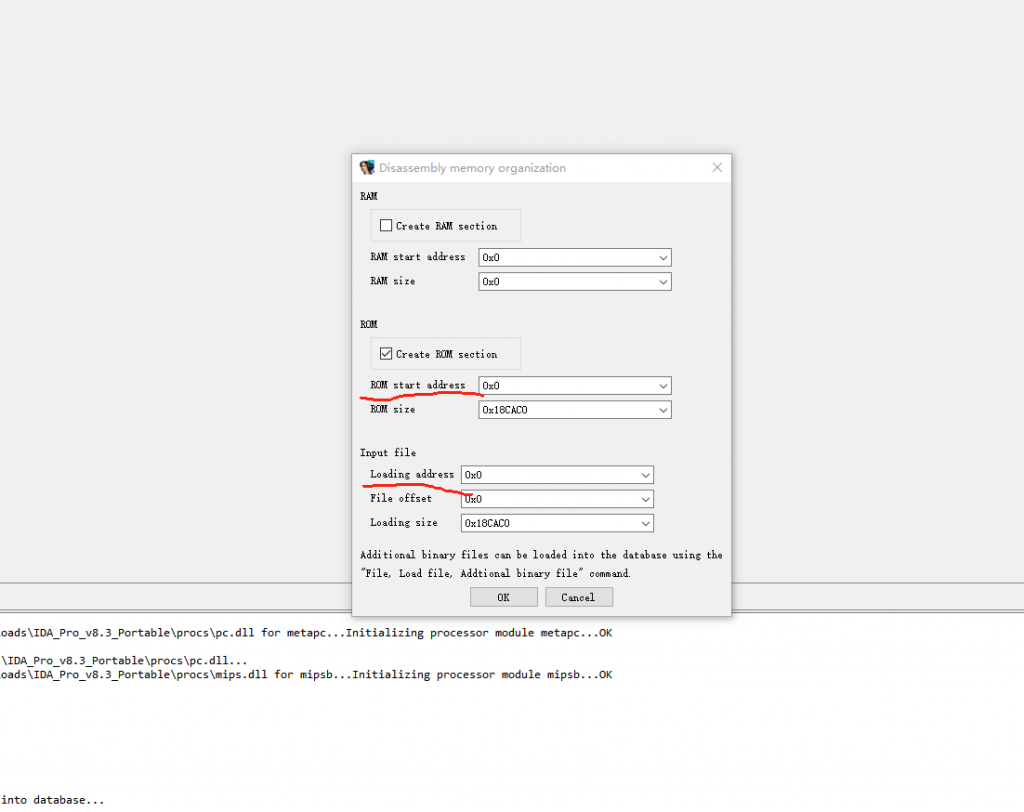Expand the RAM start address dropdown arrow
This screenshot has height=812, width=1024.
[x=663, y=258]
